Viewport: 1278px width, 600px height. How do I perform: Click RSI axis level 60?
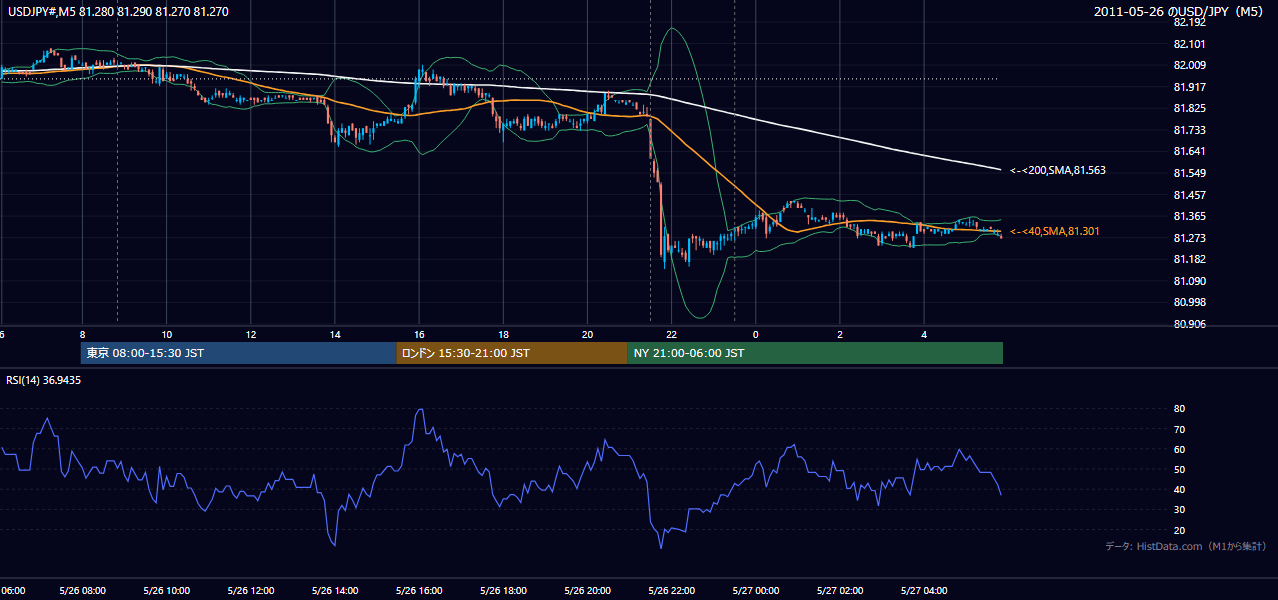point(1180,449)
